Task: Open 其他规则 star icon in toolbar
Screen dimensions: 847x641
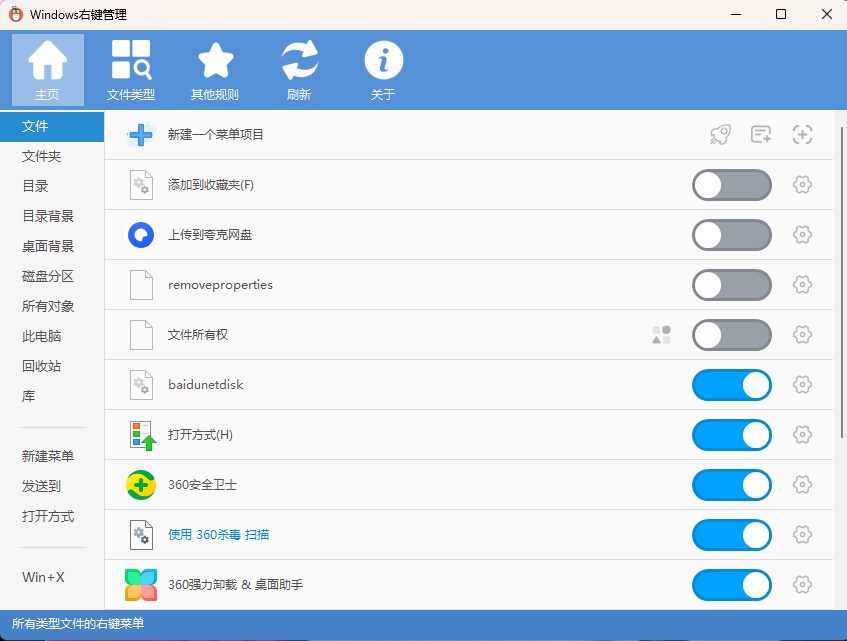Action: point(215,70)
